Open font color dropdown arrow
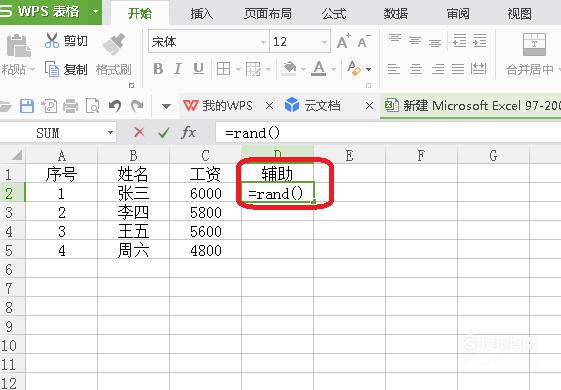 pos(333,69)
